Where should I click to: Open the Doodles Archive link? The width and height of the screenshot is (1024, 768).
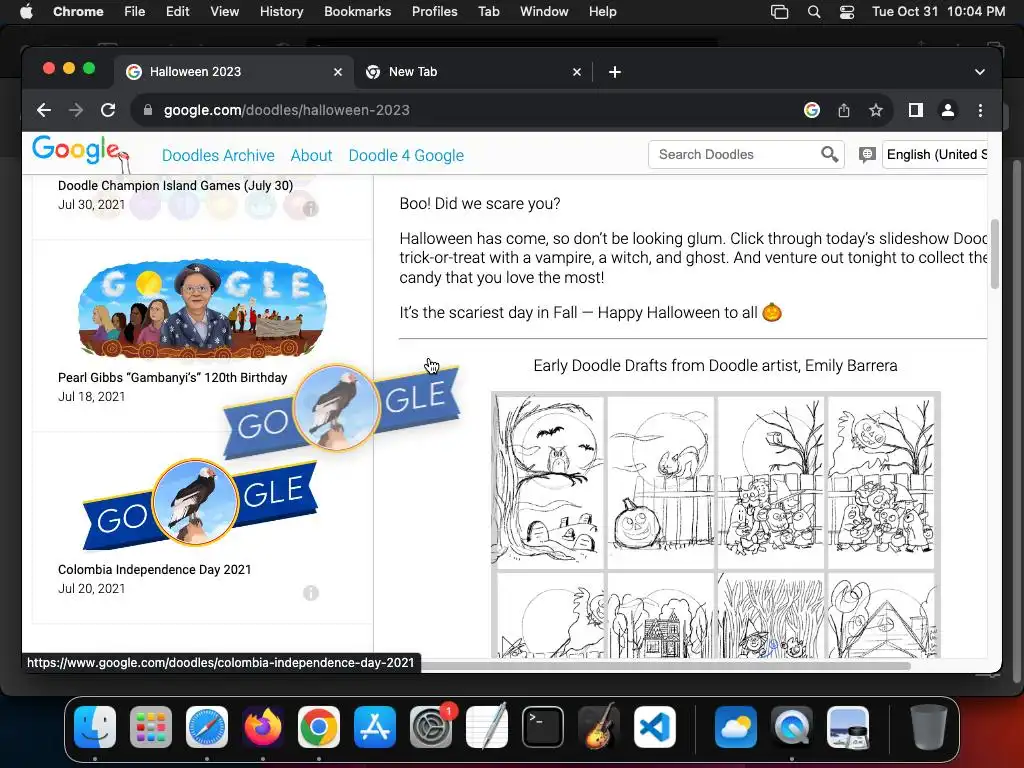pos(218,155)
